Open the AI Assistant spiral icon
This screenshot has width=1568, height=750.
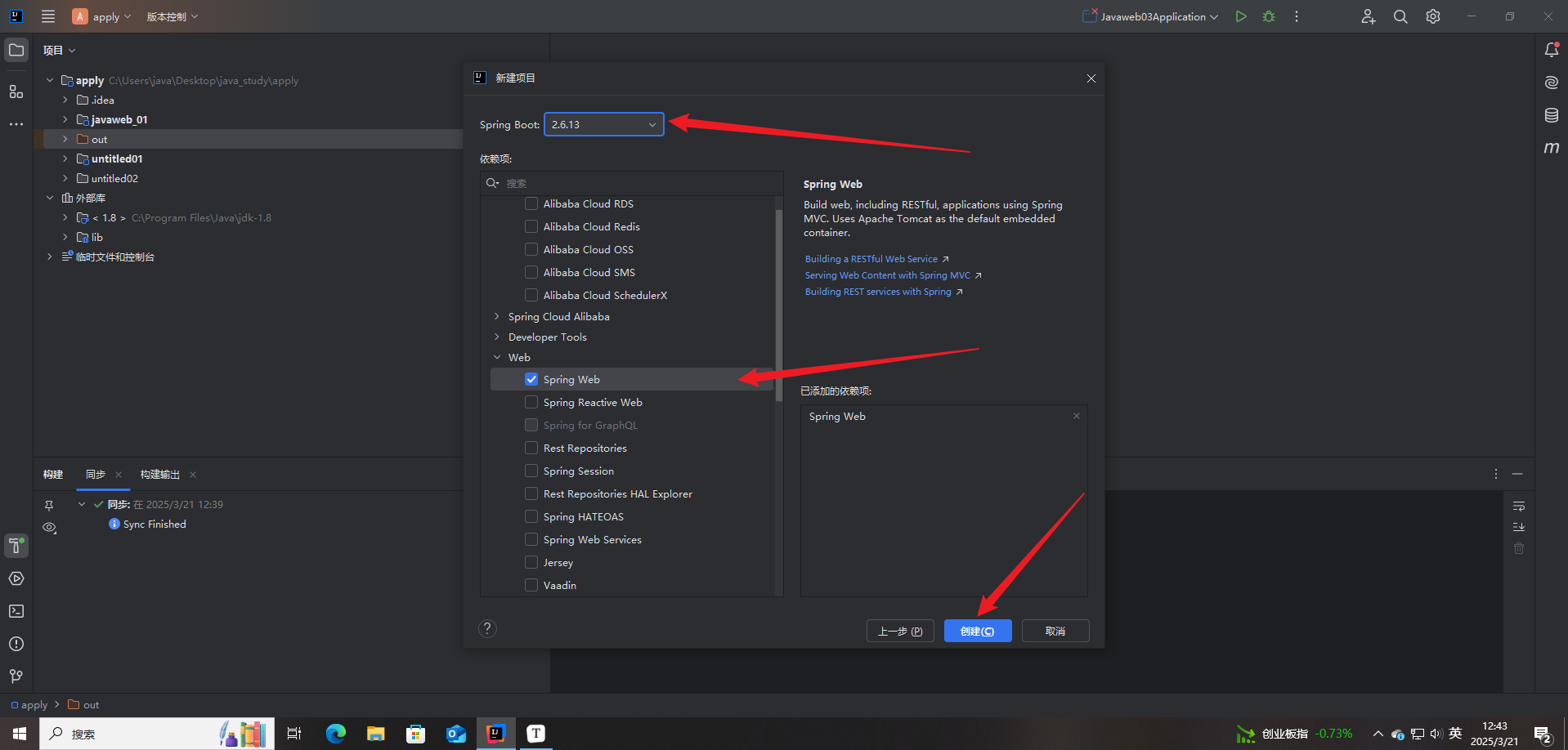click(1551, 83)
